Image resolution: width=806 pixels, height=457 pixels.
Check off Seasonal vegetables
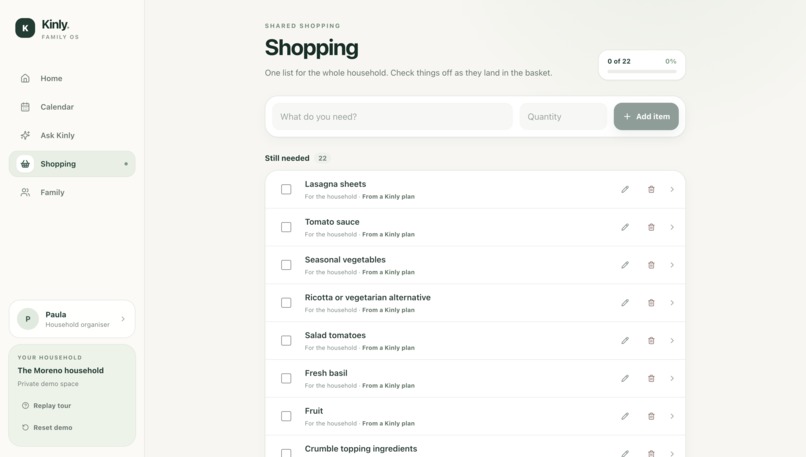(x=286, y=265)
